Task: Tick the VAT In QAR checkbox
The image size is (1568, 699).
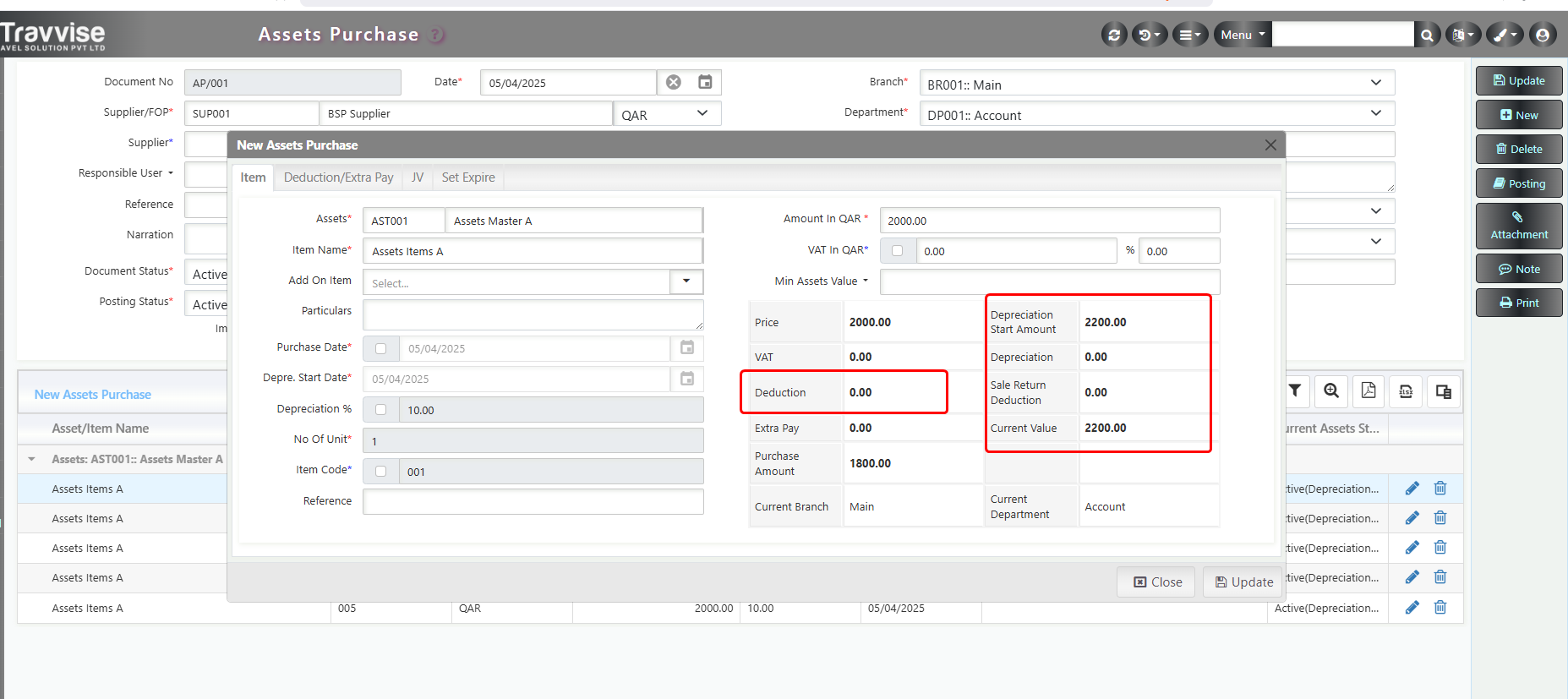Action: (x=898, y=251)
